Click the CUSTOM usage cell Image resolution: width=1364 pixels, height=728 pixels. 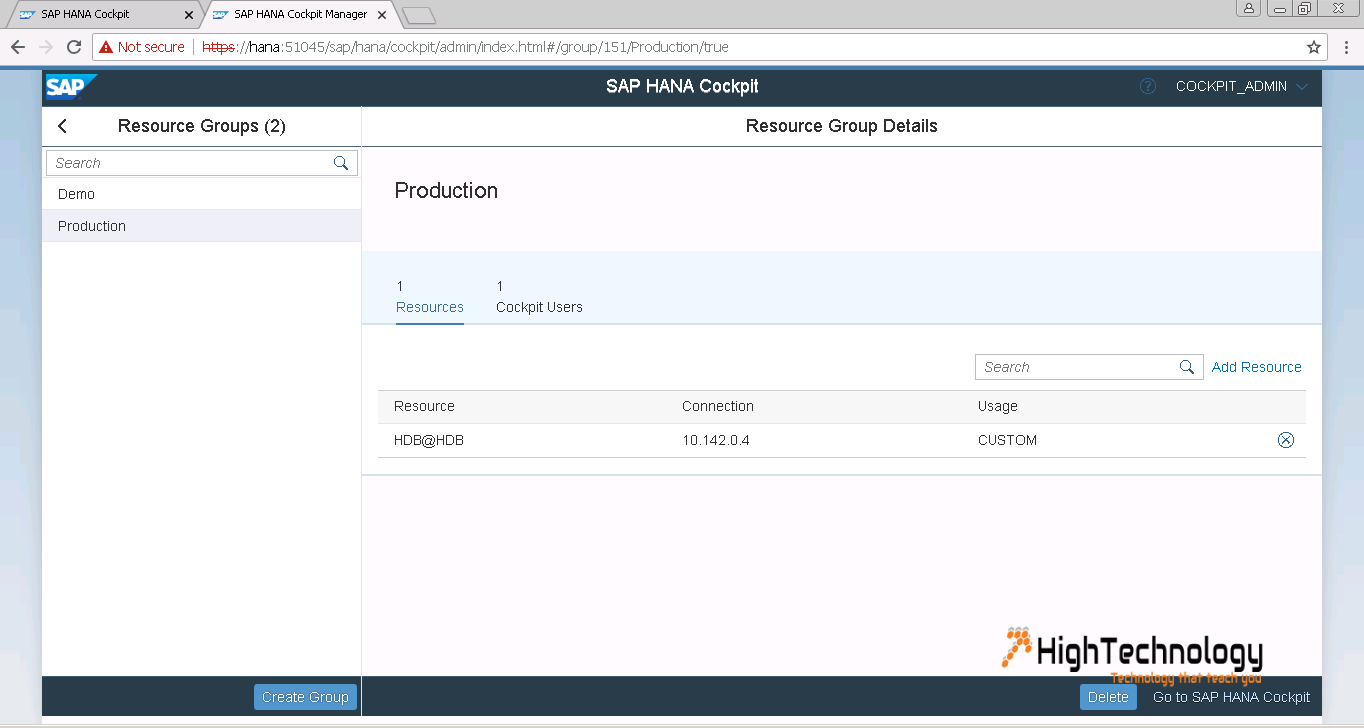1007,440
